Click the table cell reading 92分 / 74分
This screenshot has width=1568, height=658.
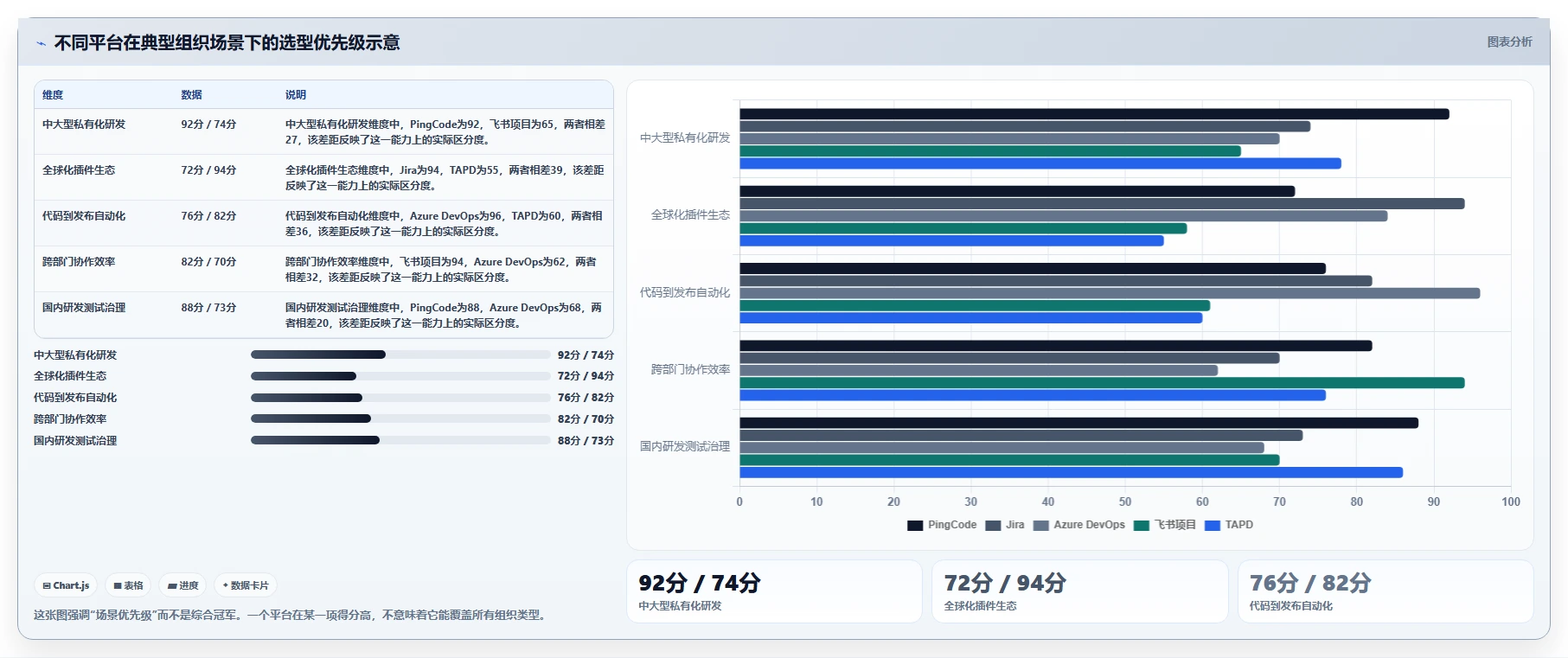[208, 125]
